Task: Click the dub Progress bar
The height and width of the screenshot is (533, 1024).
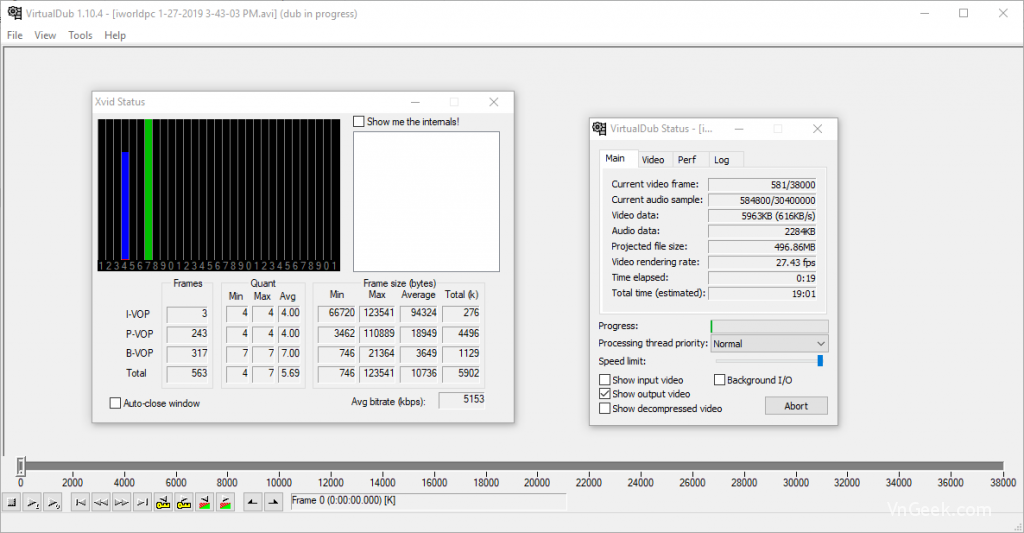Action: click(769, 326)
